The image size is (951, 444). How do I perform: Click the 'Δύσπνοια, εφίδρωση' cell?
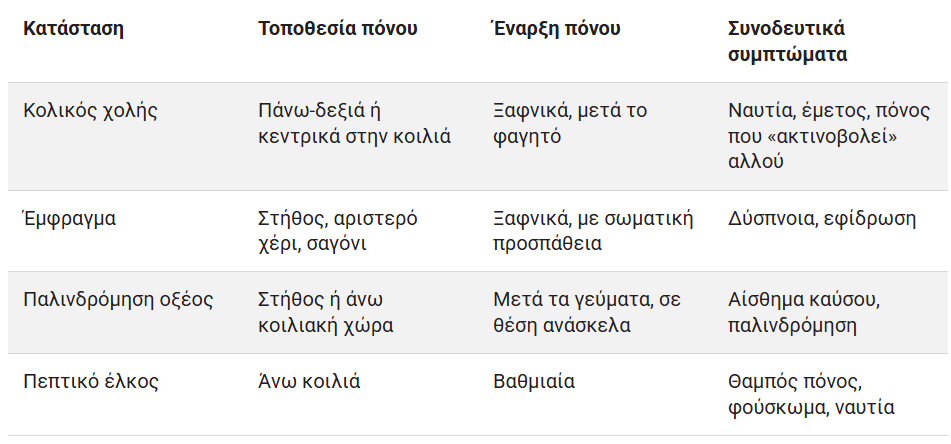[823, 218]
